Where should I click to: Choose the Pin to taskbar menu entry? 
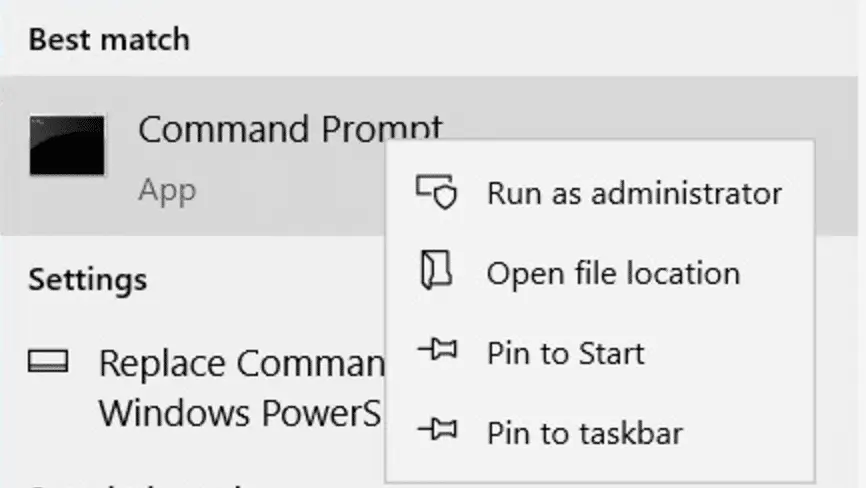click(x=584, y=433)
